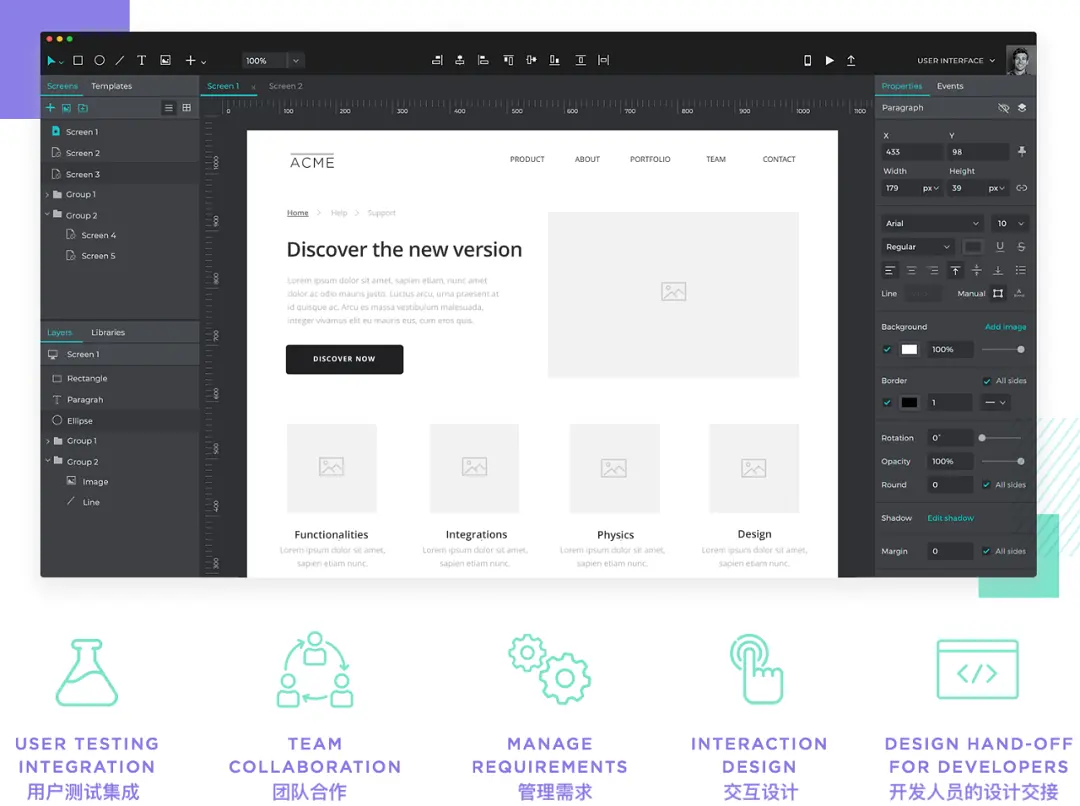Switch to the Screen 2 canvas tab

point(285,86)
